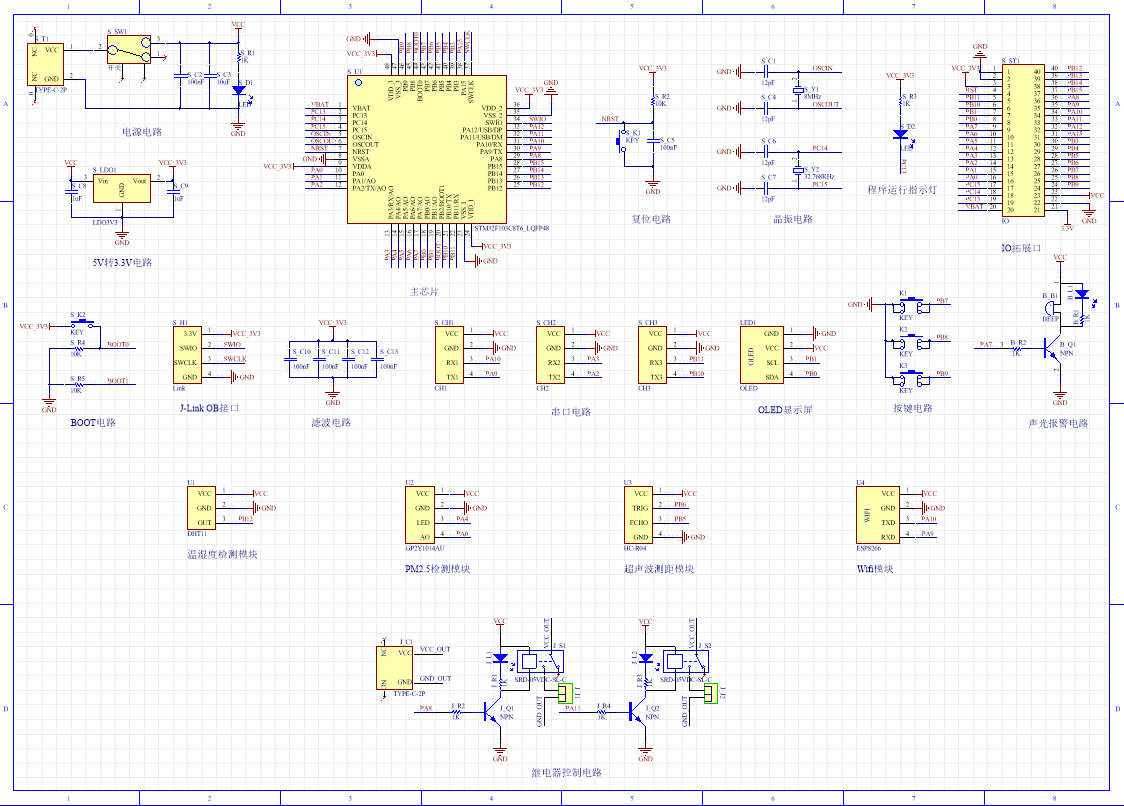Select the HC-R04 ultrasonic module U3
The height and width of the screenshot is (806, 1124).
pyautogui.click(x=638, y=515)
